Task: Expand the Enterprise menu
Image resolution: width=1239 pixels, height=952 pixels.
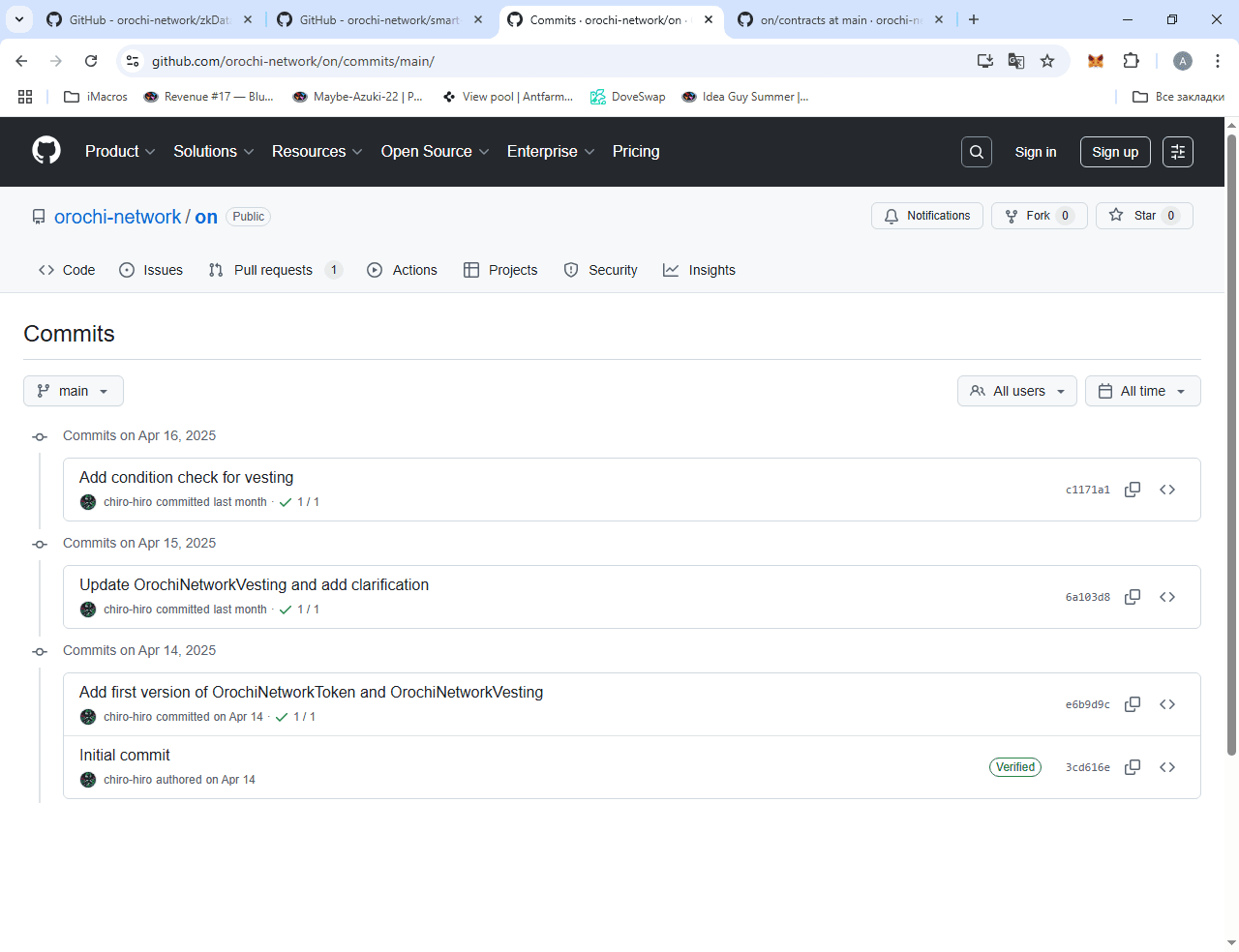Action: point(551,152)
